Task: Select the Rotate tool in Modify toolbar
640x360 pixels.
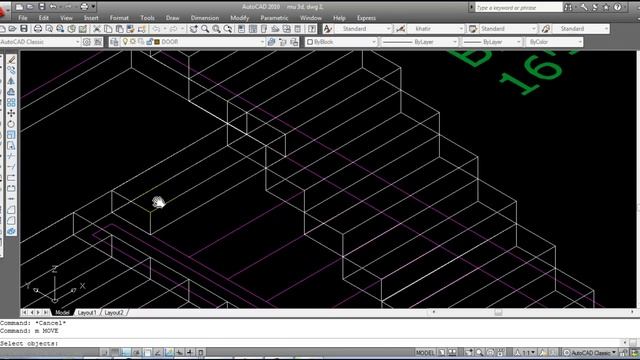Action: (11, 124)
